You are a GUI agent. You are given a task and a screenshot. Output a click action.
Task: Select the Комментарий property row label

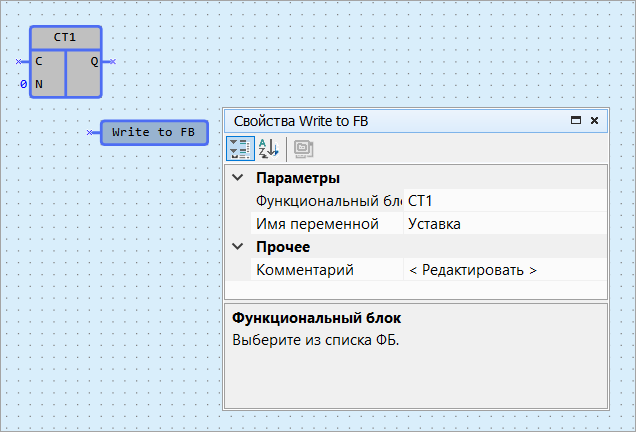click(x=305, y=270)
